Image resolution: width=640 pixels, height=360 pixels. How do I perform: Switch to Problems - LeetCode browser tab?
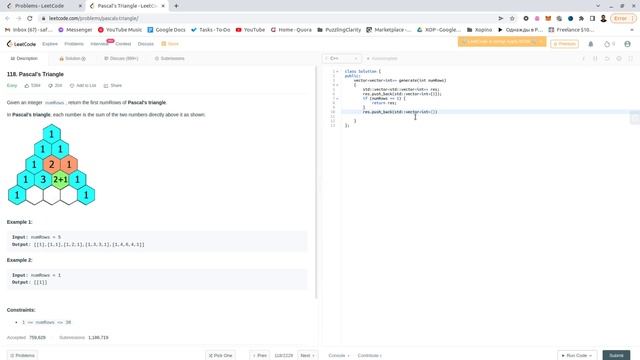click(x=43, y=6)
